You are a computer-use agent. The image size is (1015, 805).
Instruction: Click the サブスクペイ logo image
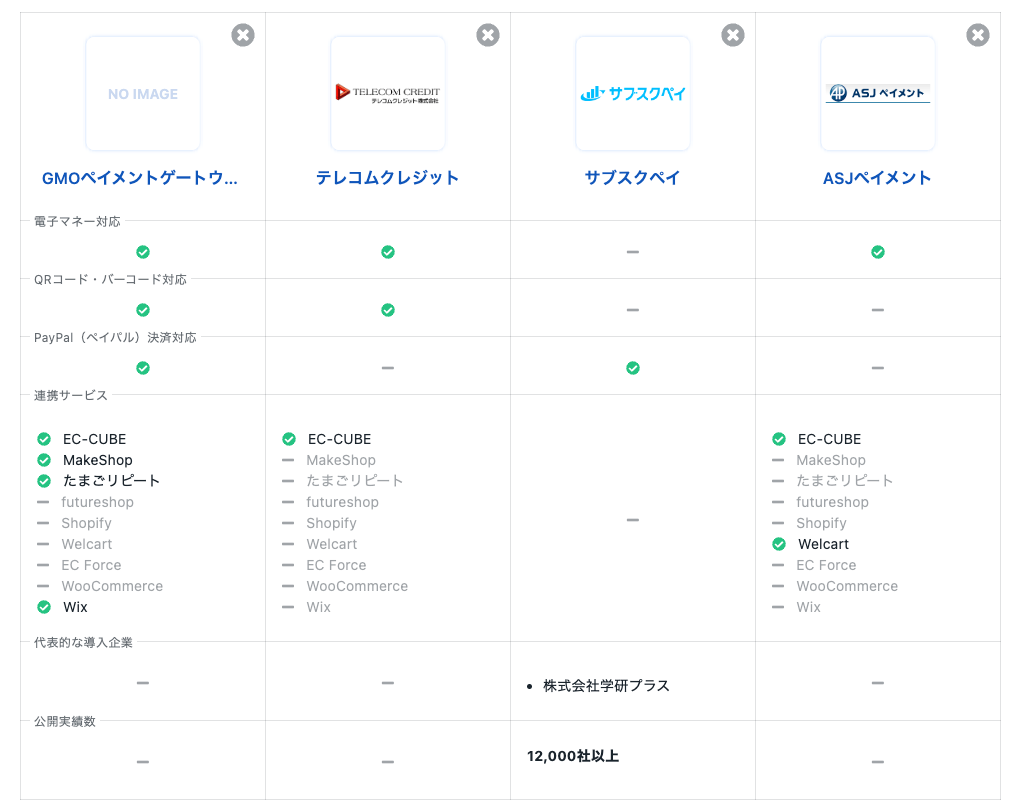coord(633,94)
